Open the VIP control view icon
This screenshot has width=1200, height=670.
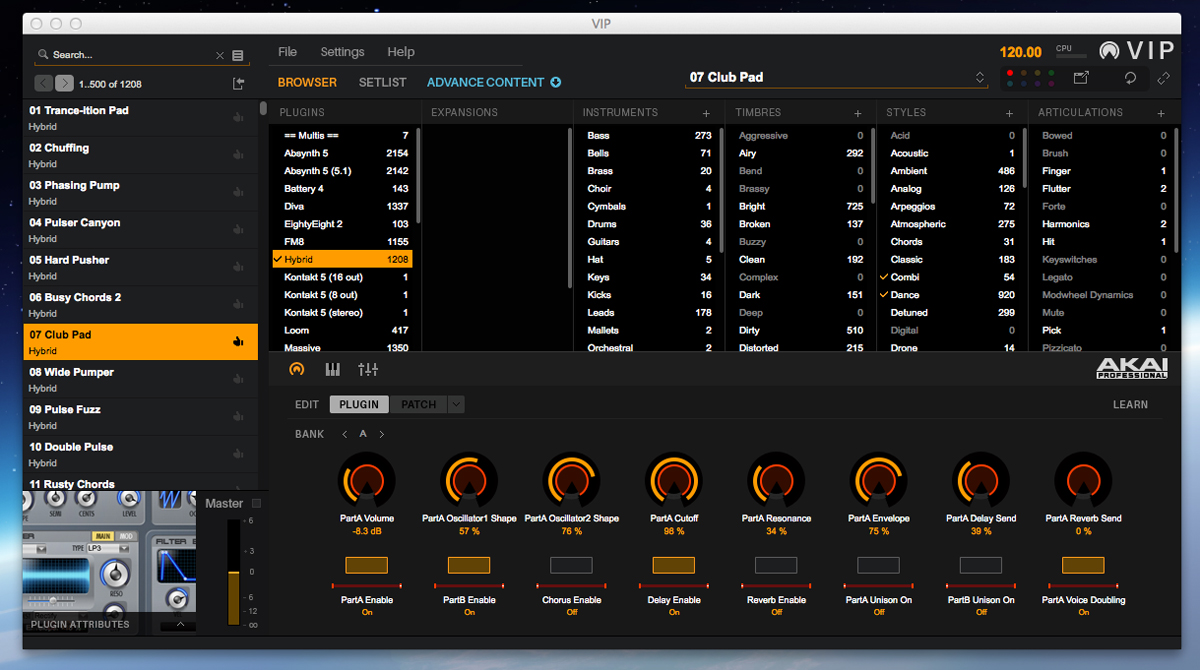click(296, 369)
